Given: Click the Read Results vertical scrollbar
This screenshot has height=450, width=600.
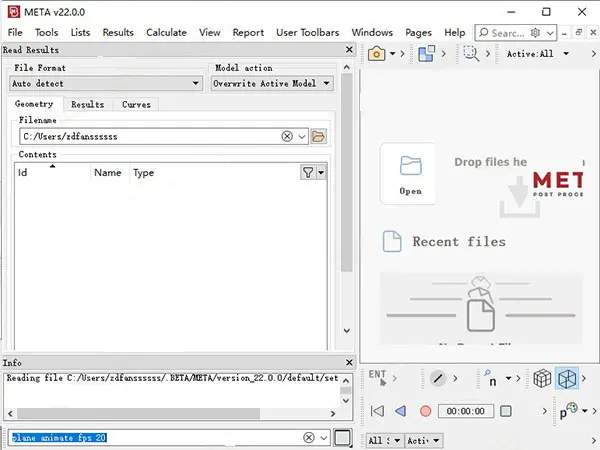Looking at the screenshot, I should tap(347, 172).
